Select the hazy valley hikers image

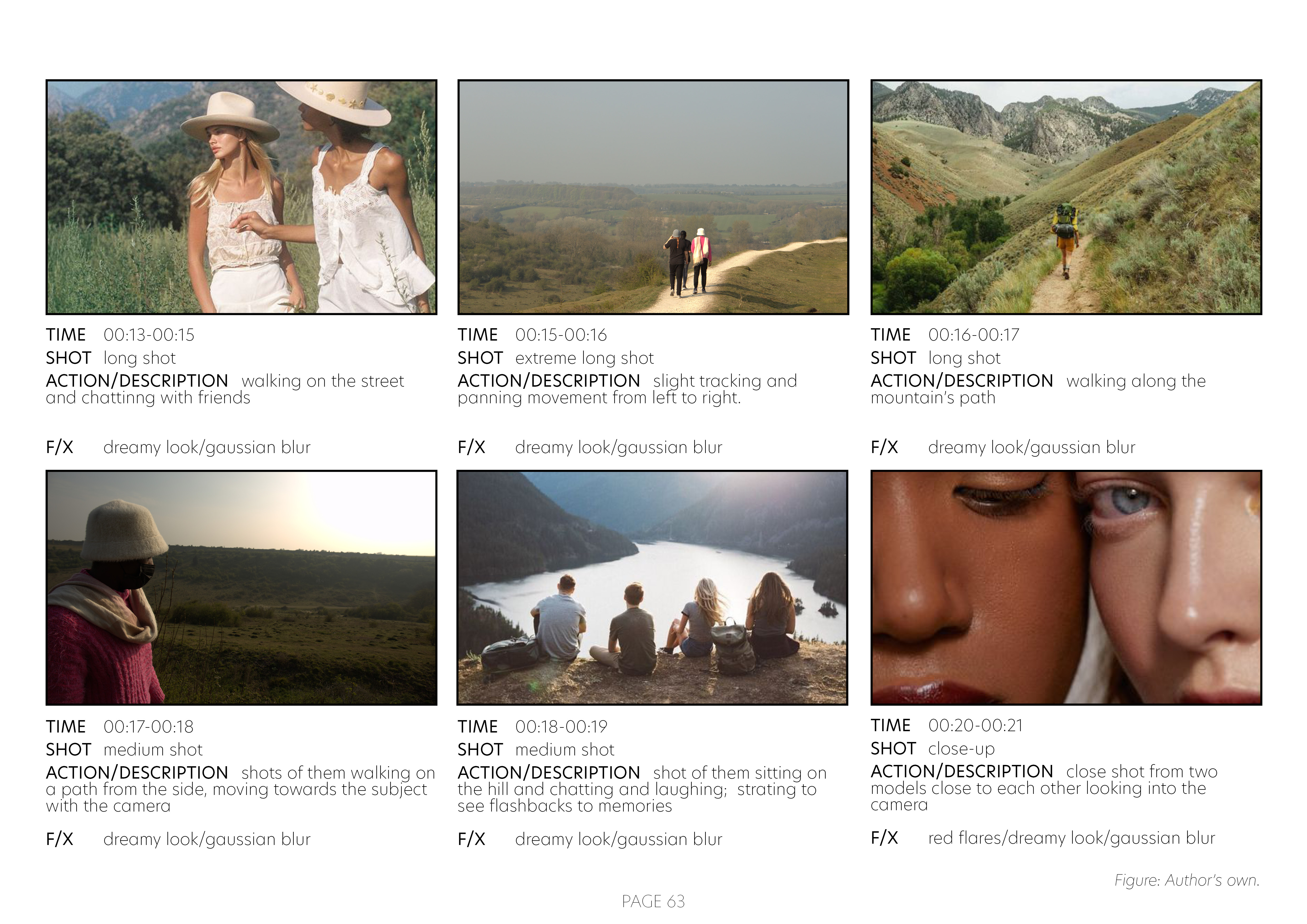click(x=653, y=197)
